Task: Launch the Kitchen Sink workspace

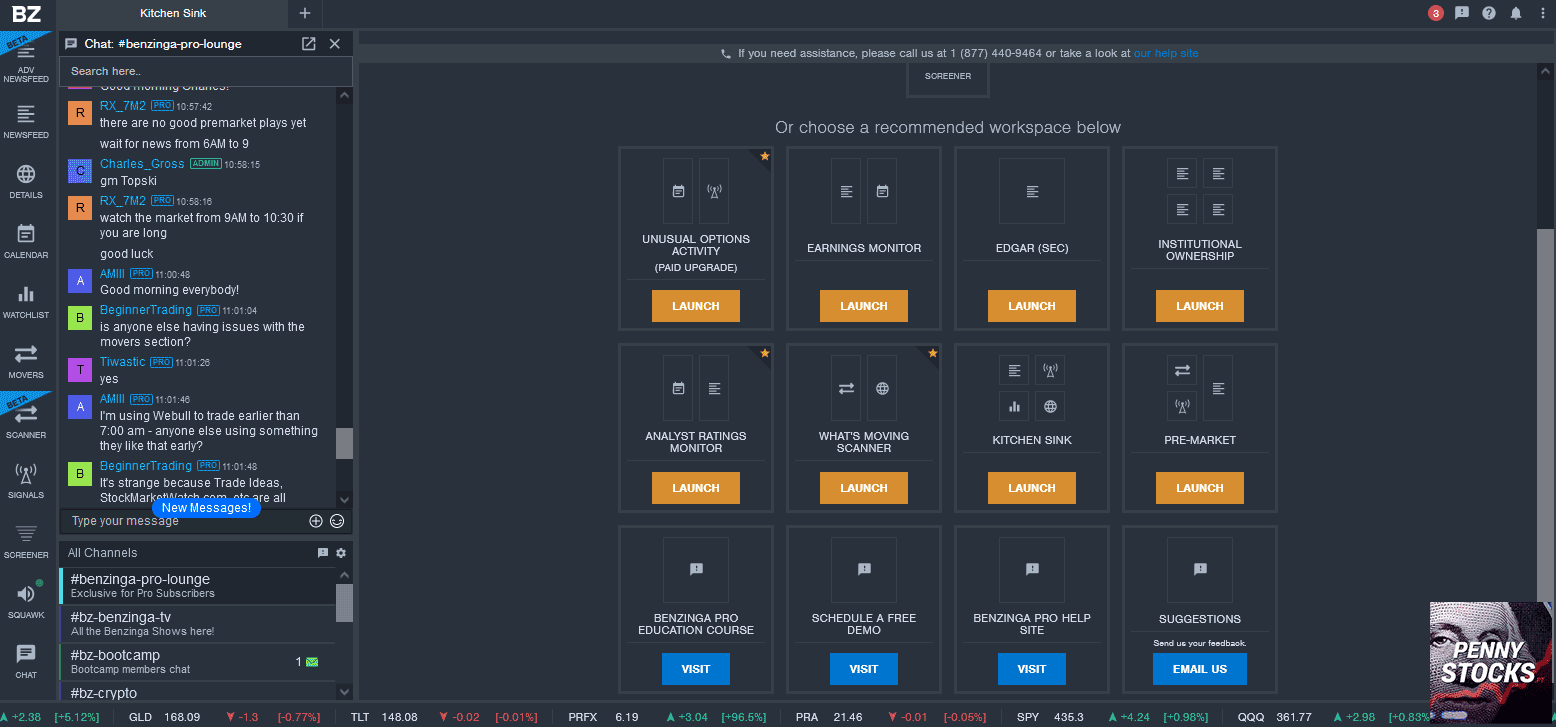Action: click(x=1032, y=488)
